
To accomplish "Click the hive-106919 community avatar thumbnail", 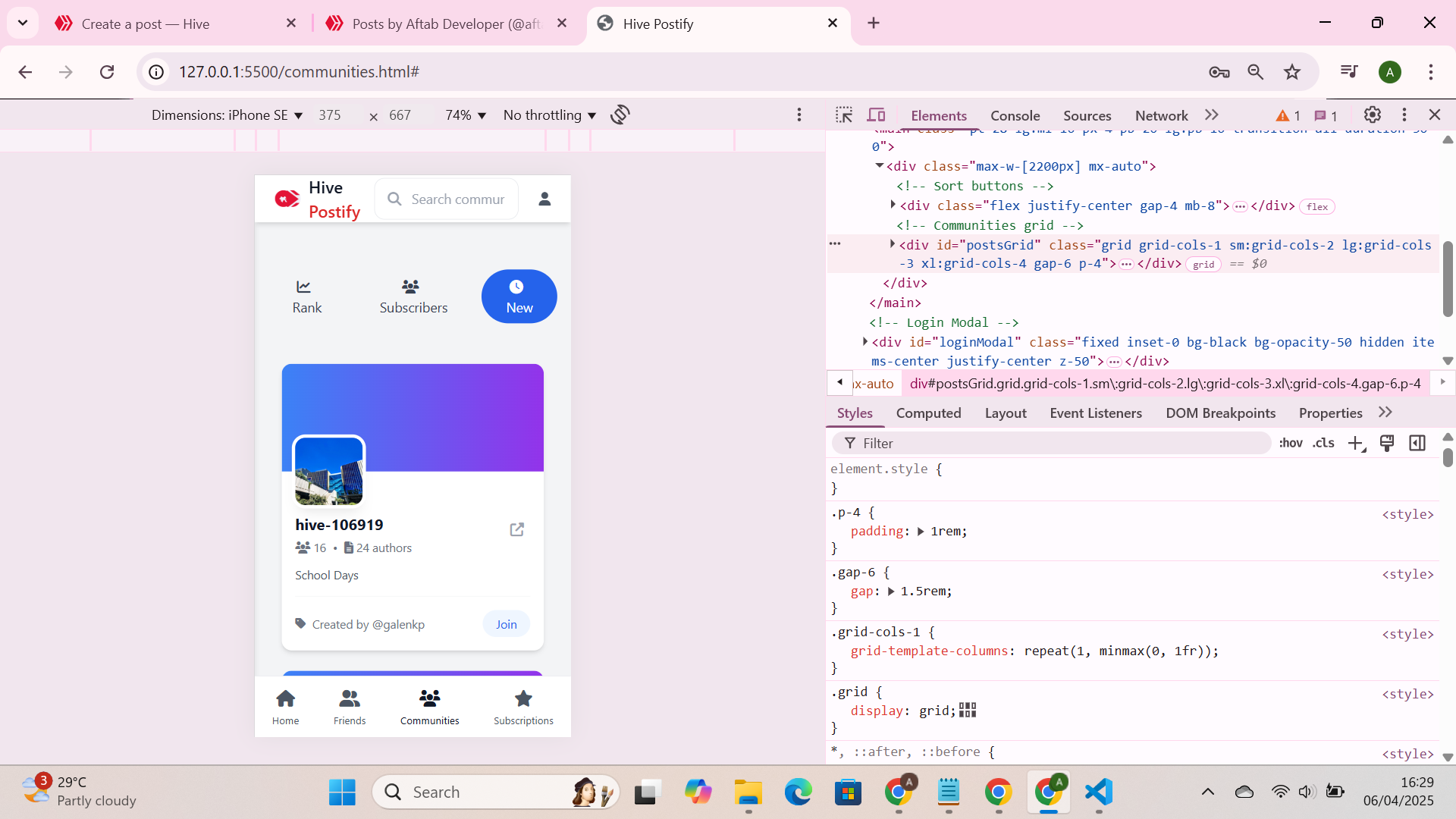I will tap(328, 471).
